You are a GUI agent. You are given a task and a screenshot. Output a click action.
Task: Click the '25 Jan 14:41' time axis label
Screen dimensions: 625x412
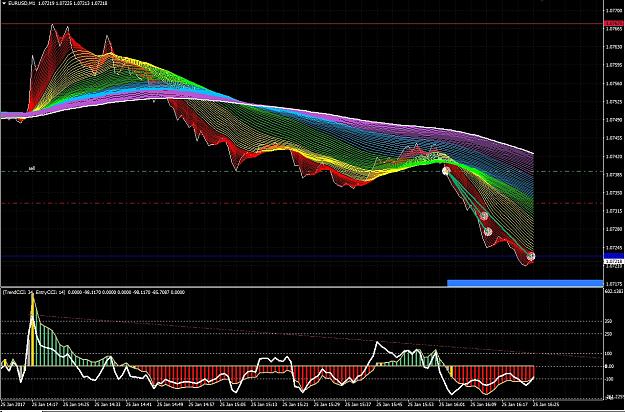(139, 404)
